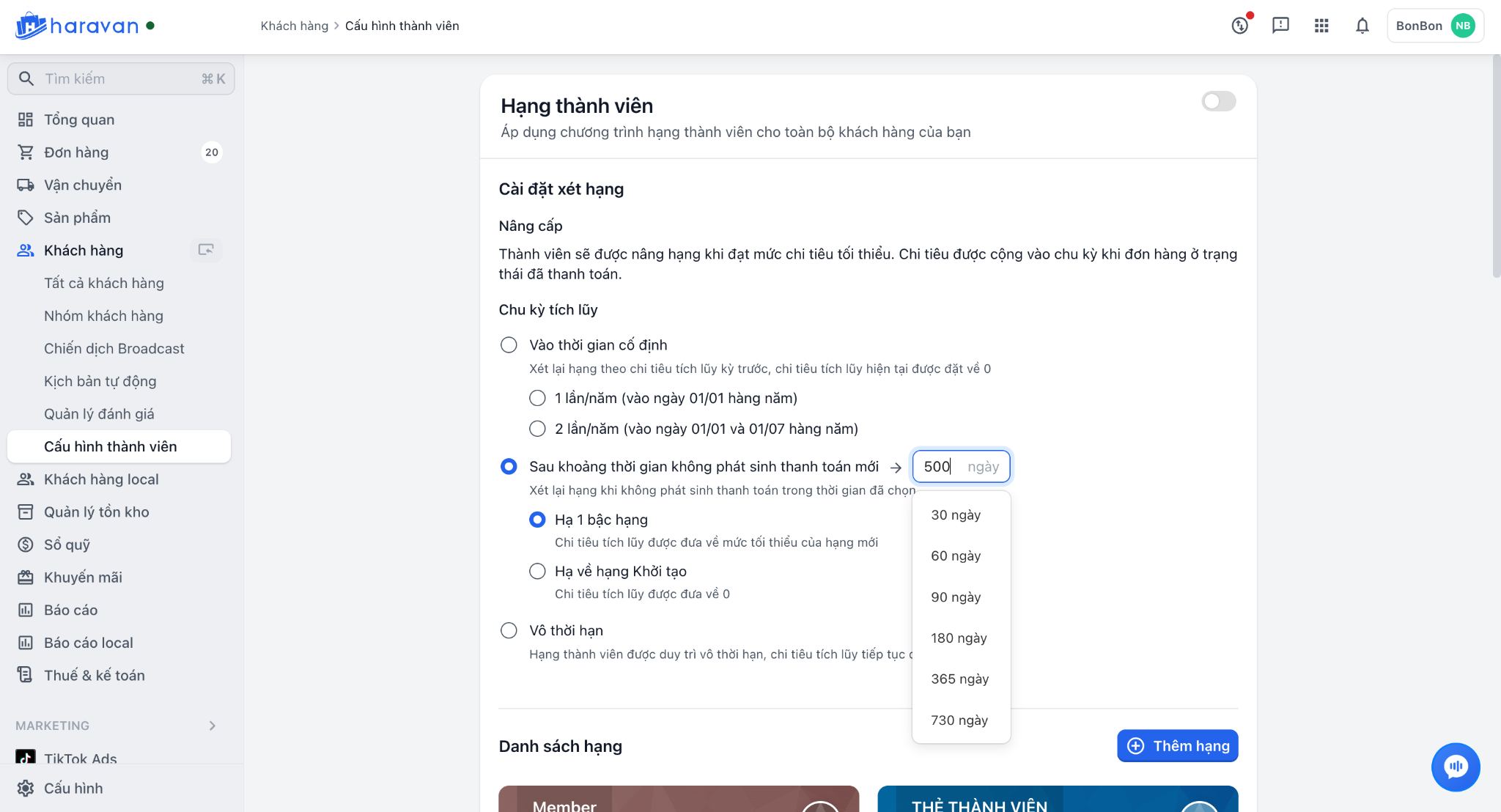Click the 20 badge on Đơn hàng

(x=212, y=152)
